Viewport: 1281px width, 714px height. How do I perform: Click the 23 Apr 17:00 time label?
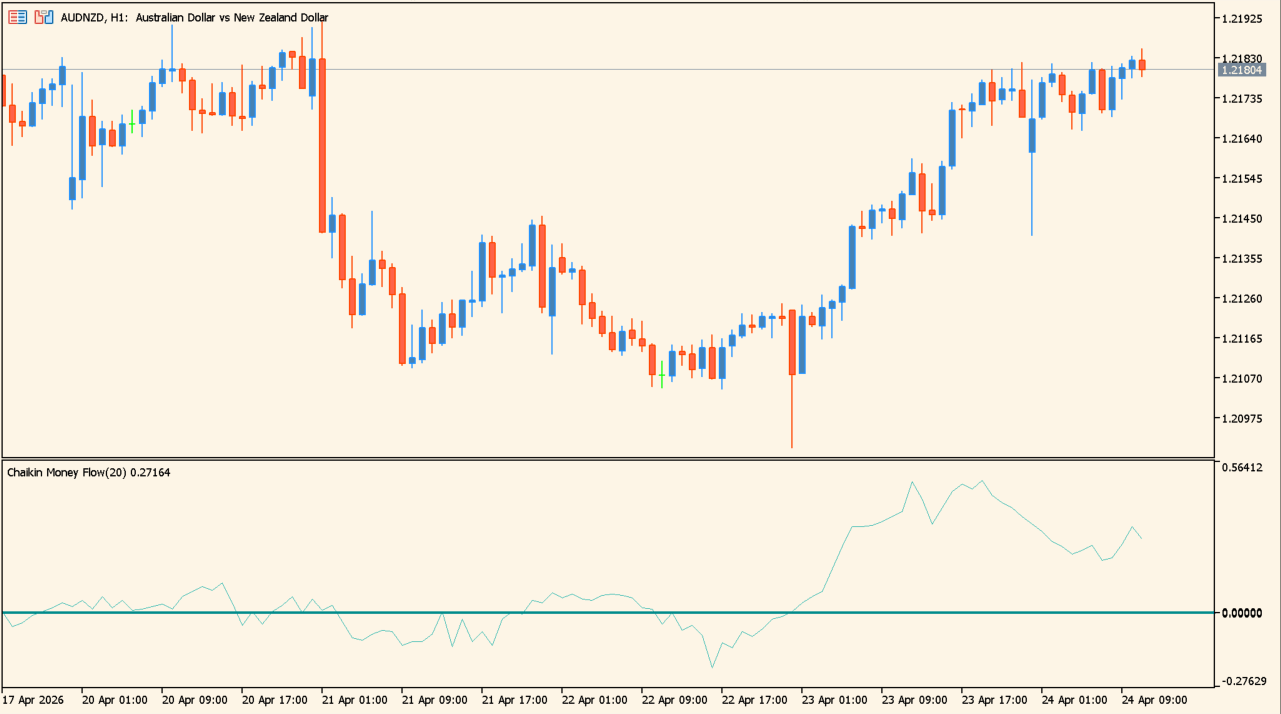(x=994, y=700)
